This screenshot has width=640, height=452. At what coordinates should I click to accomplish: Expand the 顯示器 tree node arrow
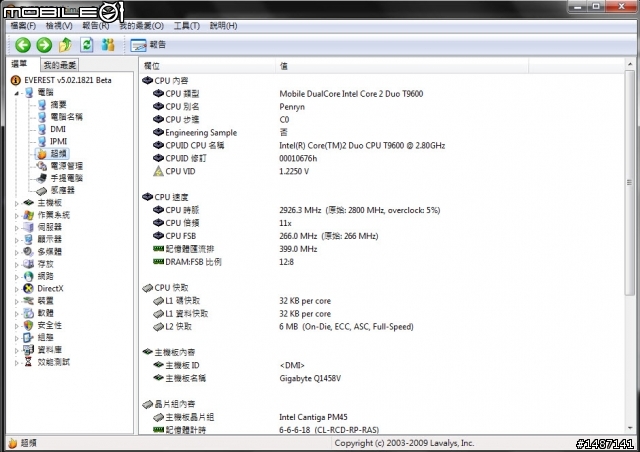17,240
